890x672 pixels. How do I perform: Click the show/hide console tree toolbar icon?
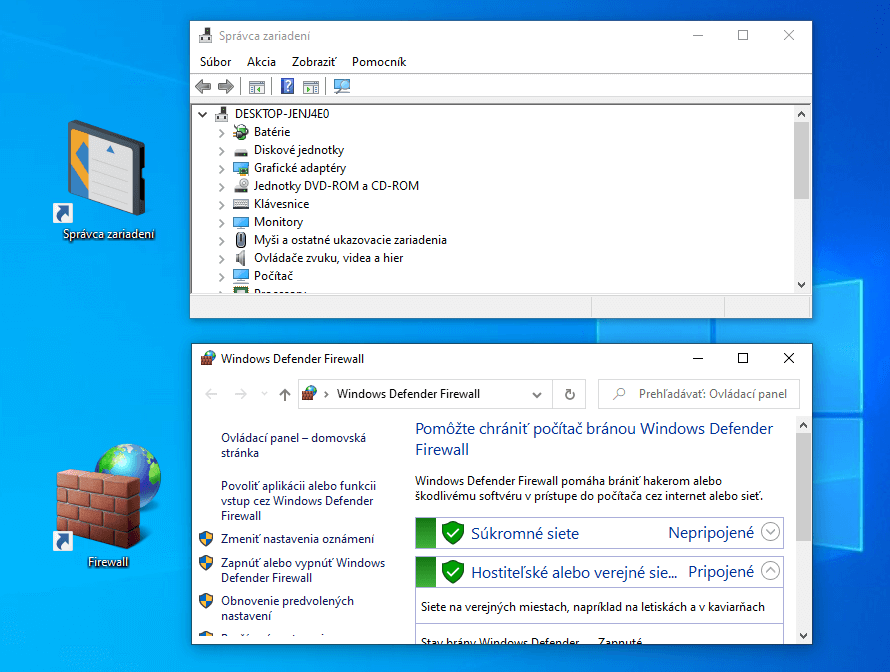257,86
